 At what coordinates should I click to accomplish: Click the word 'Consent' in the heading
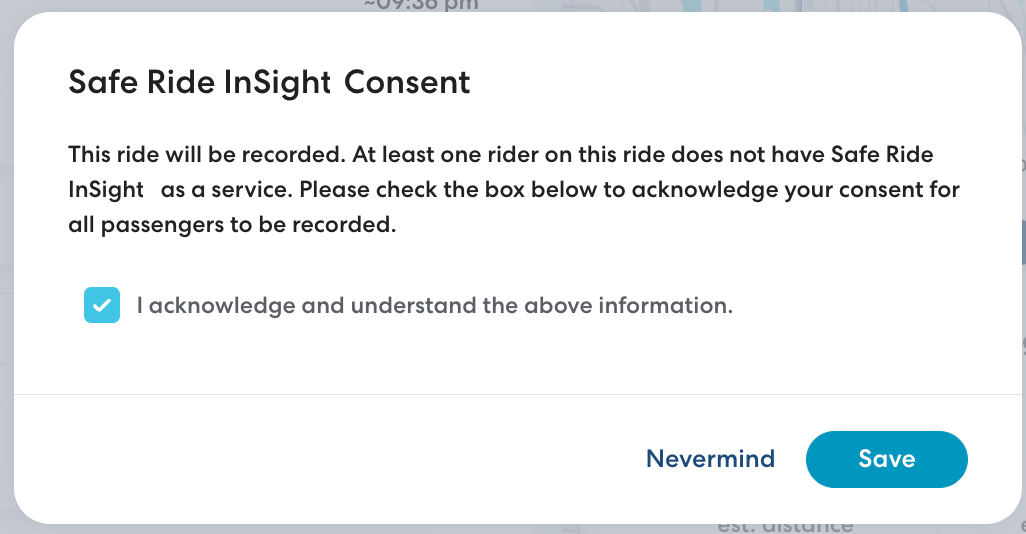coord(407,82)
